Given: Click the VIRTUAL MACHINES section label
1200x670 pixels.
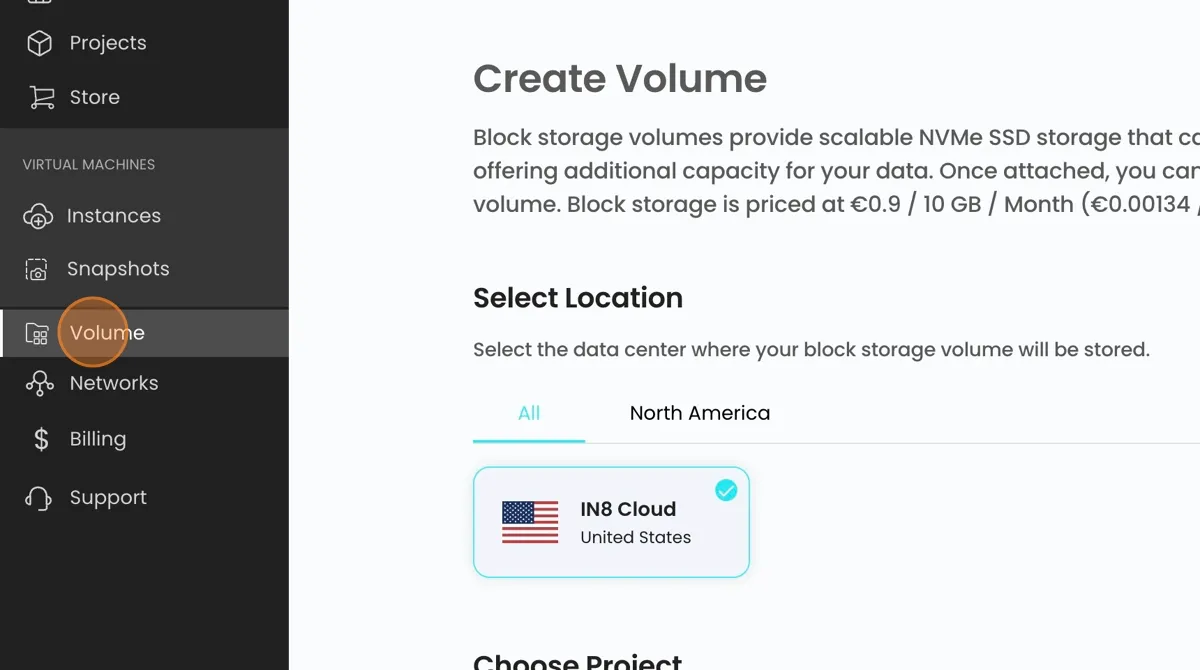Looking at the screenshot, I should tap(89, 165).
